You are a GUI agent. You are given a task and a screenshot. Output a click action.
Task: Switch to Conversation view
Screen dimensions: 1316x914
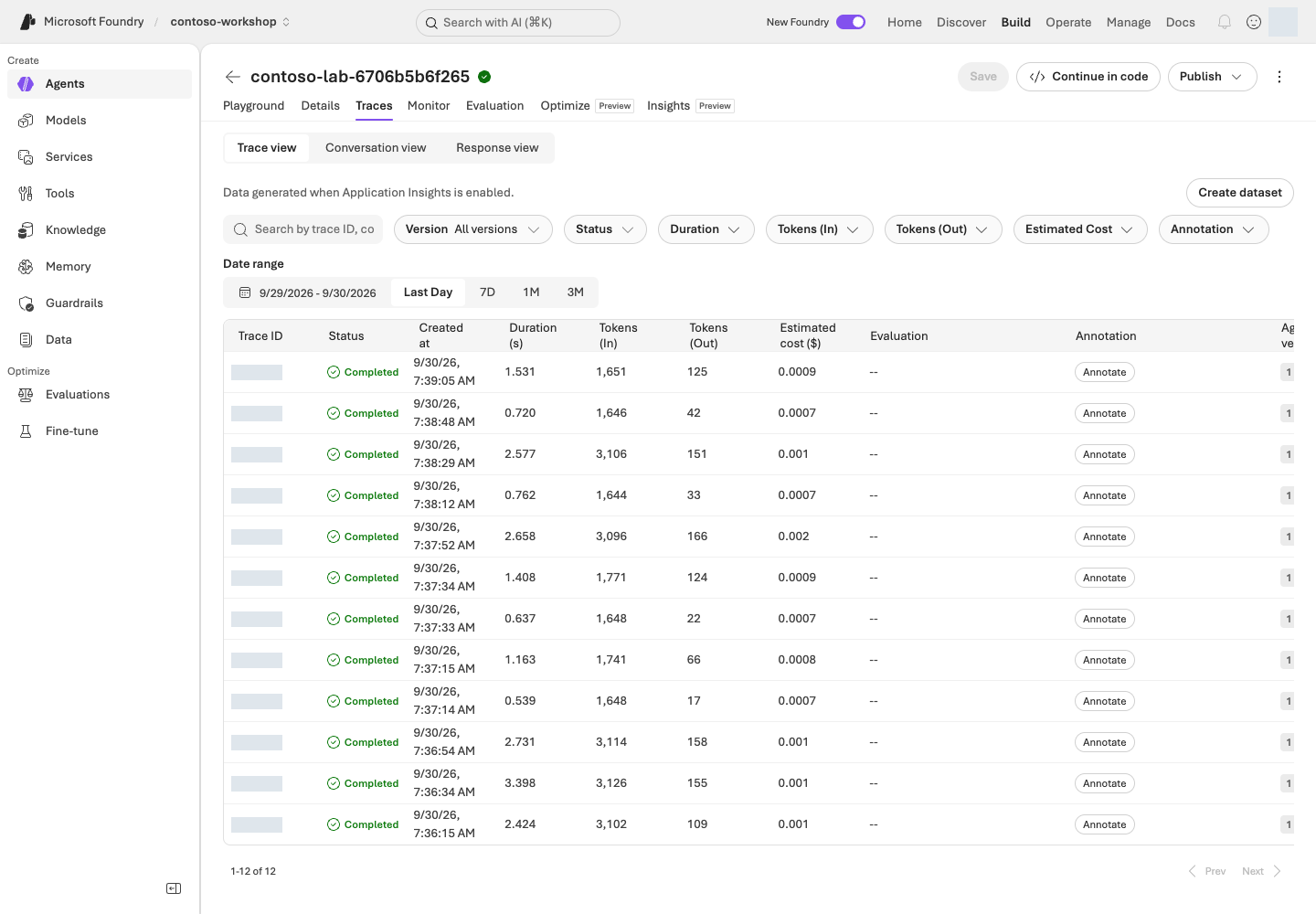pos(376,148)
